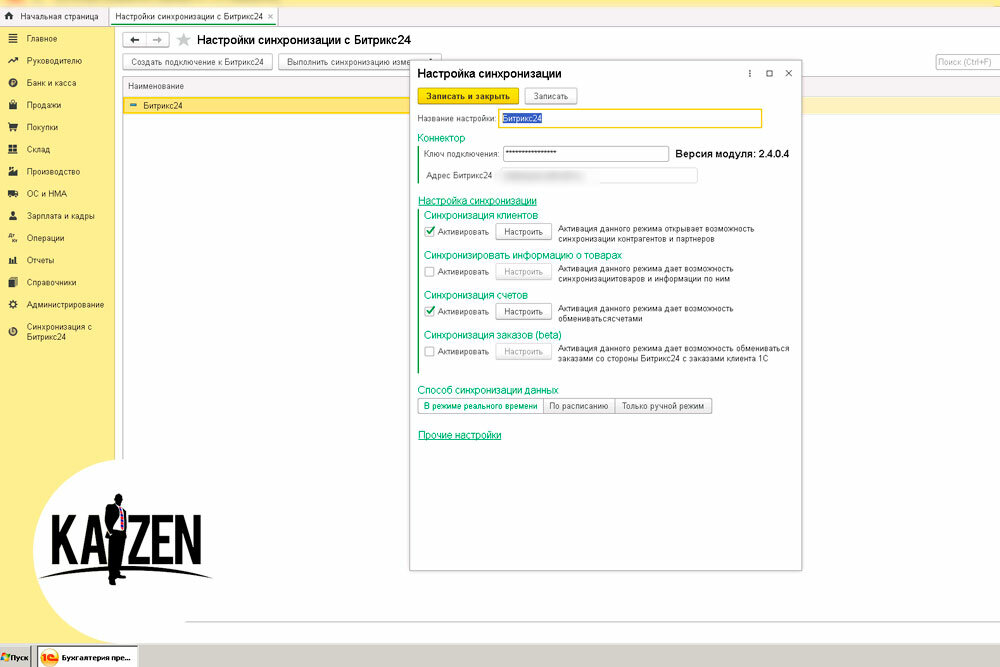Open Администрирование menu item
This screenshot has width=1000, height=667.
pyautogui.click(x=65, y=305)
